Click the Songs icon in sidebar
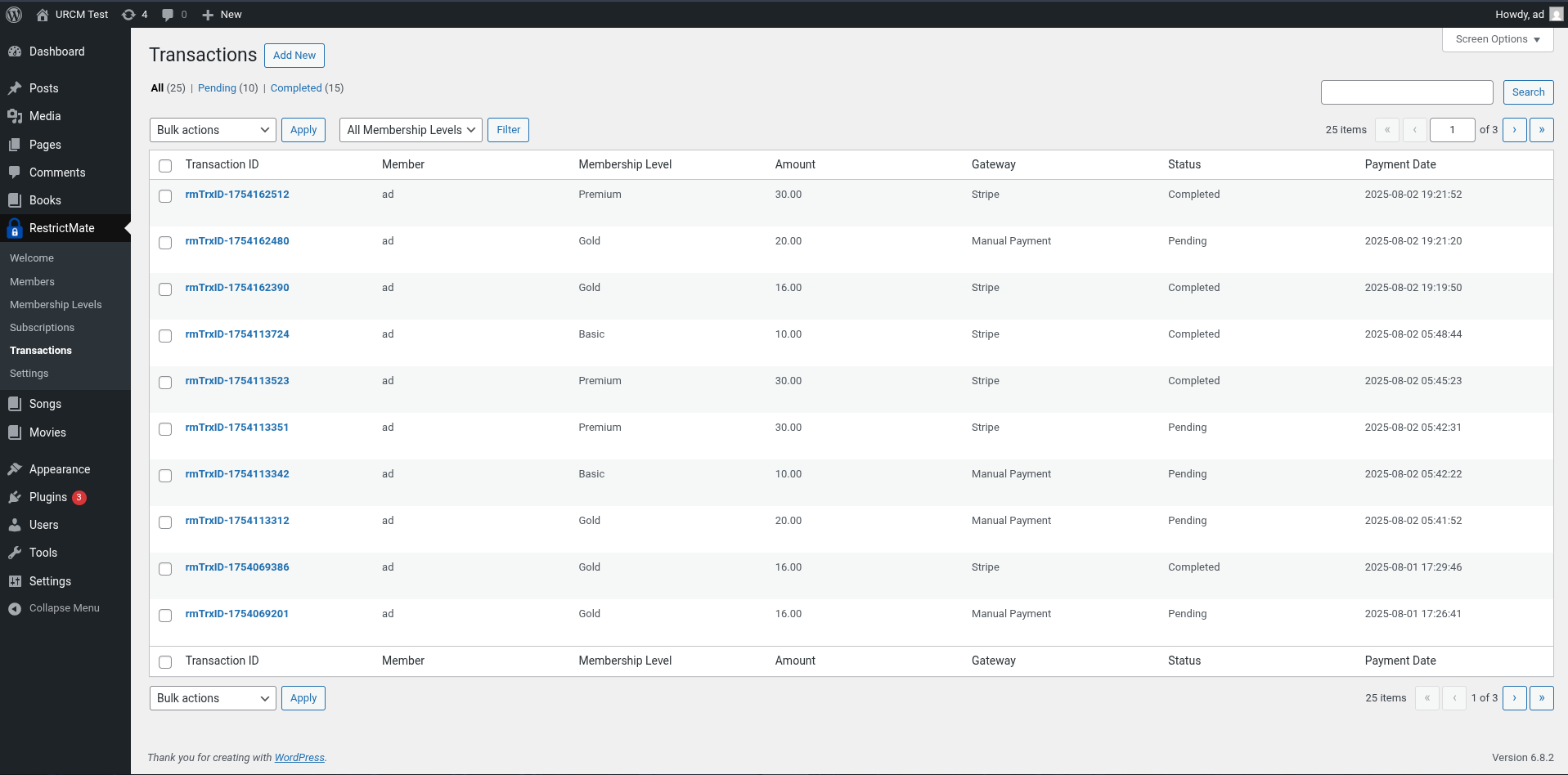This screenshot has width=1568, height=775. pyautogui.click(x=15, y=404)
